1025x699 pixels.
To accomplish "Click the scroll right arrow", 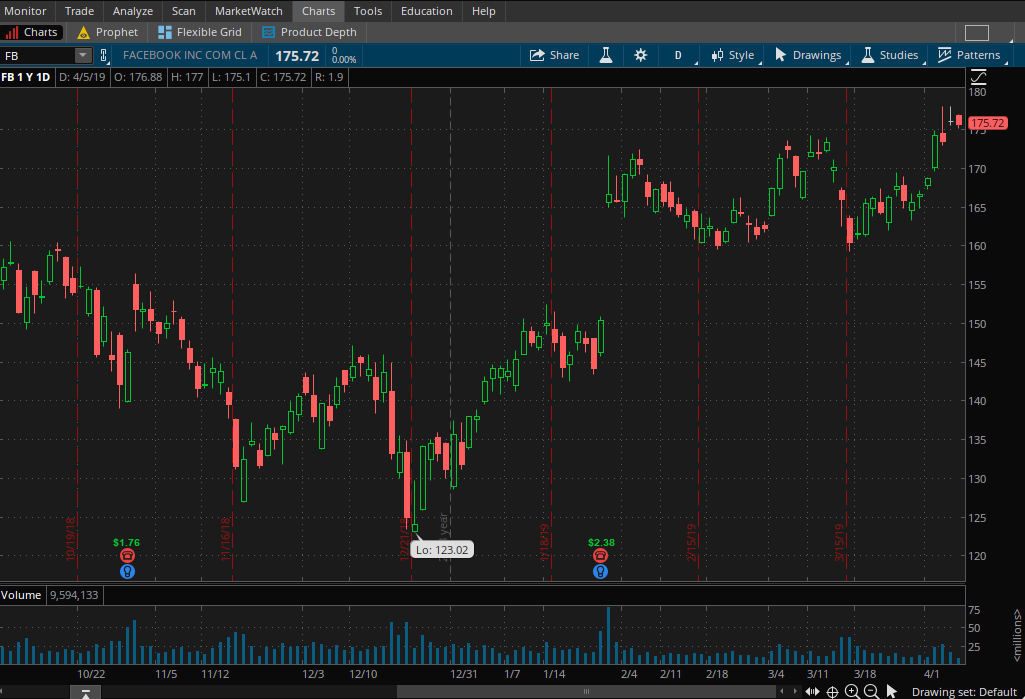I will click(x=795, y=692).
